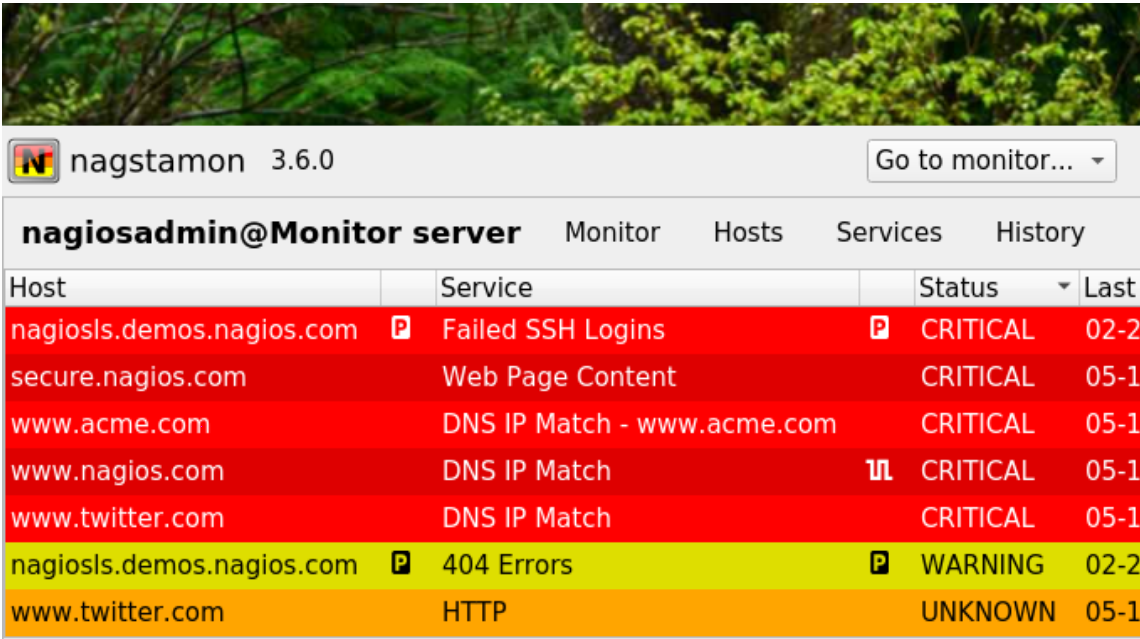The image size is (1140, 639).
Task: Open the History menu
Action: tap(1040, 232)
